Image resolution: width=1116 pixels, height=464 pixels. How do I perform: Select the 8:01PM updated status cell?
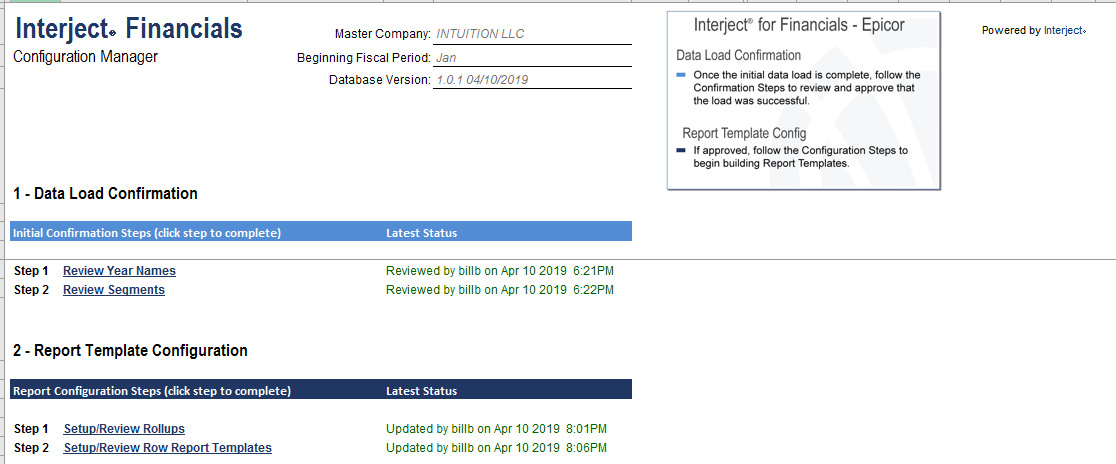[x=496, y=429]
